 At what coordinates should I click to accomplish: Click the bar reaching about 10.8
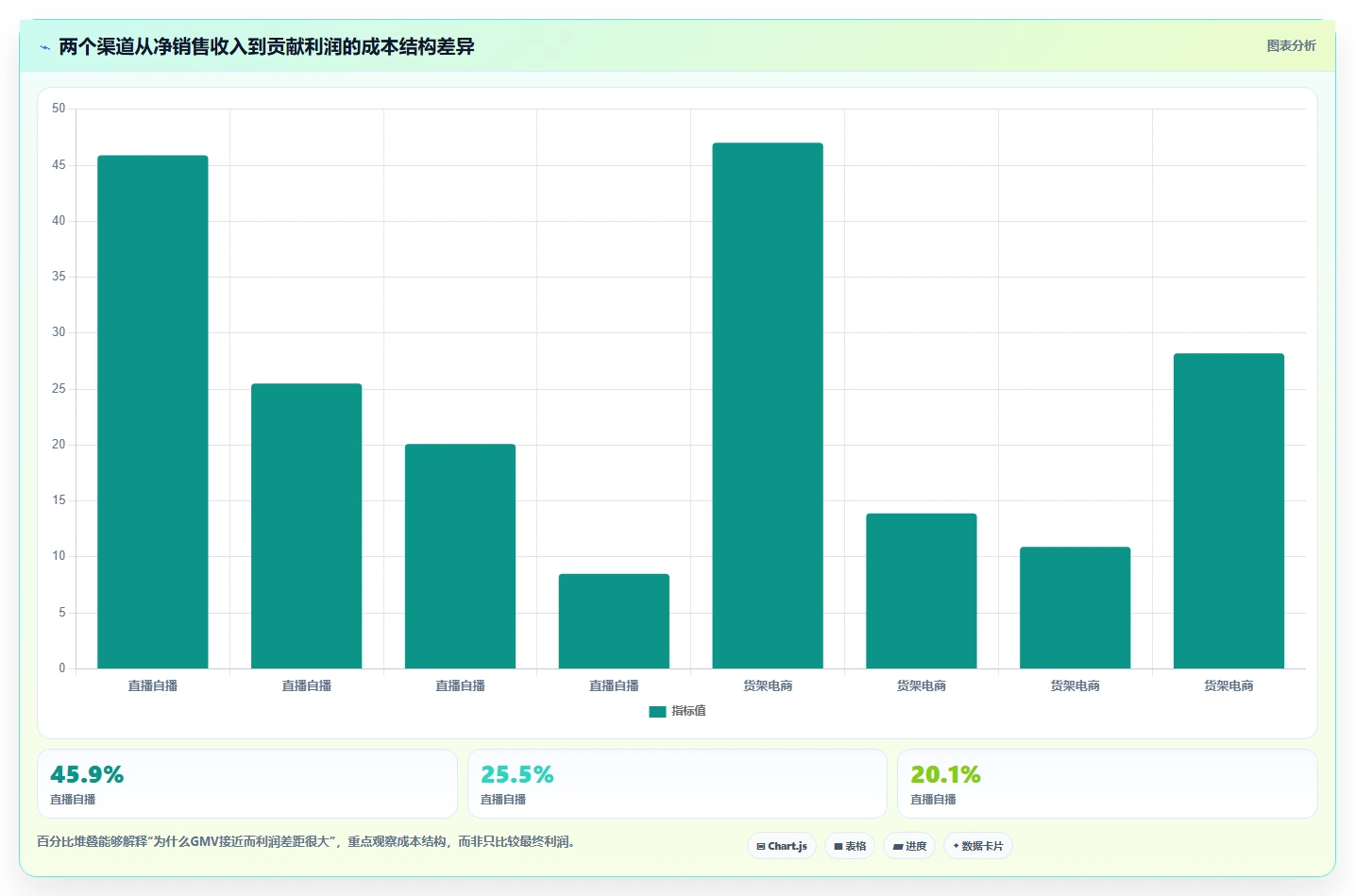[x=1075, y=608]
